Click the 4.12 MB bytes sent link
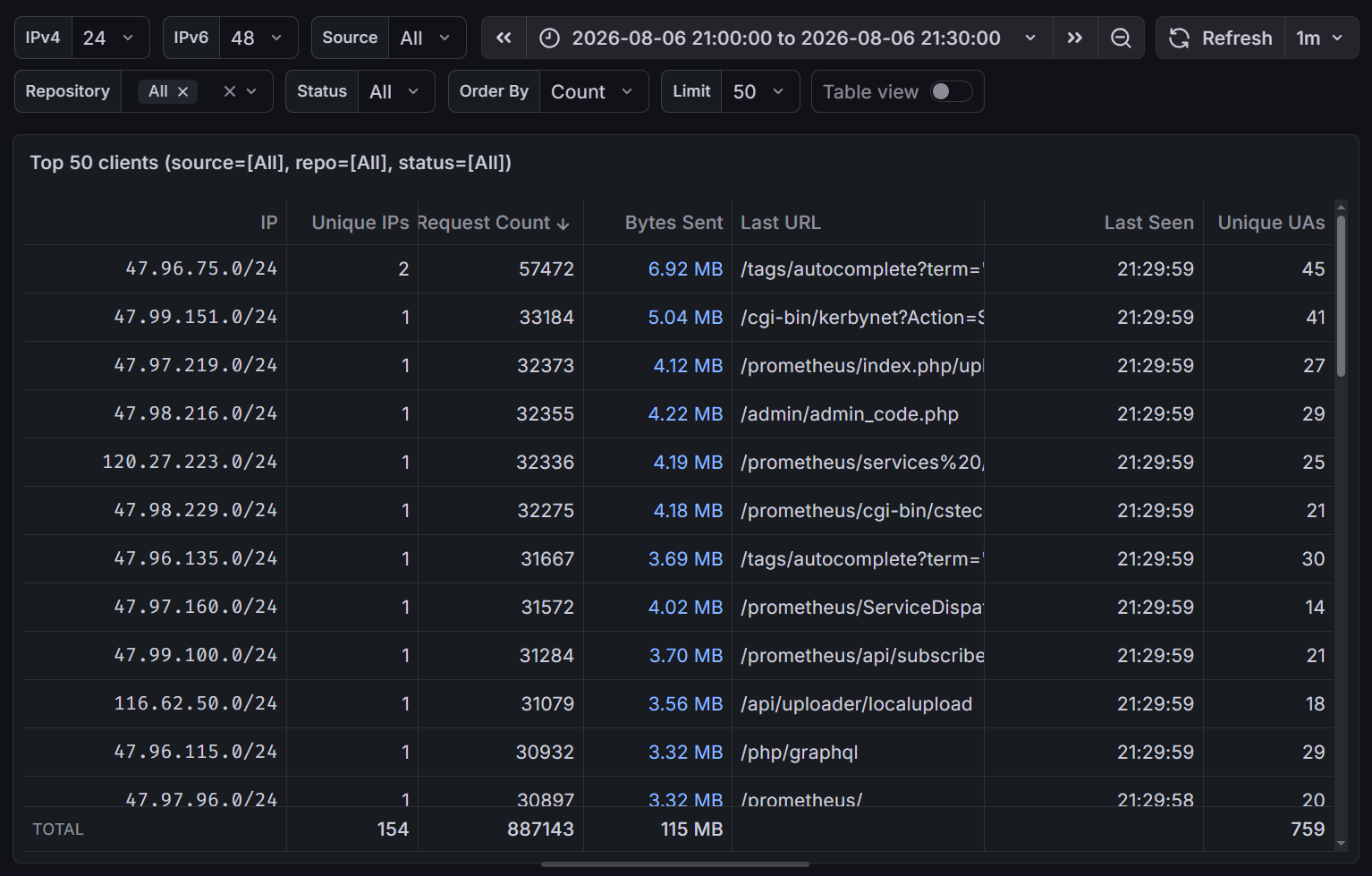Viewport: 1372px width, 876px height. 688,365
